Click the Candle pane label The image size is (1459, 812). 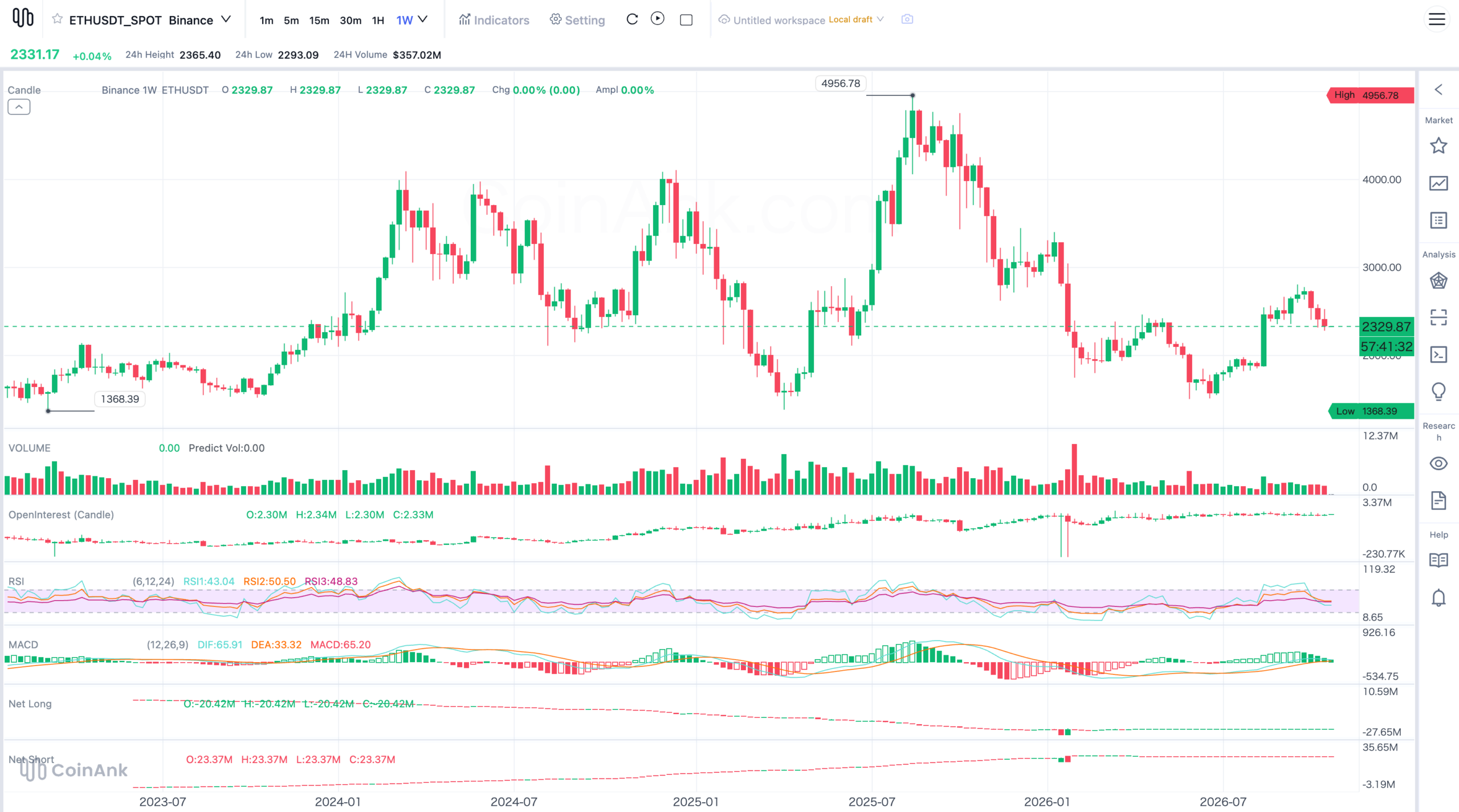pyautogui.click(x=24, y=90)
